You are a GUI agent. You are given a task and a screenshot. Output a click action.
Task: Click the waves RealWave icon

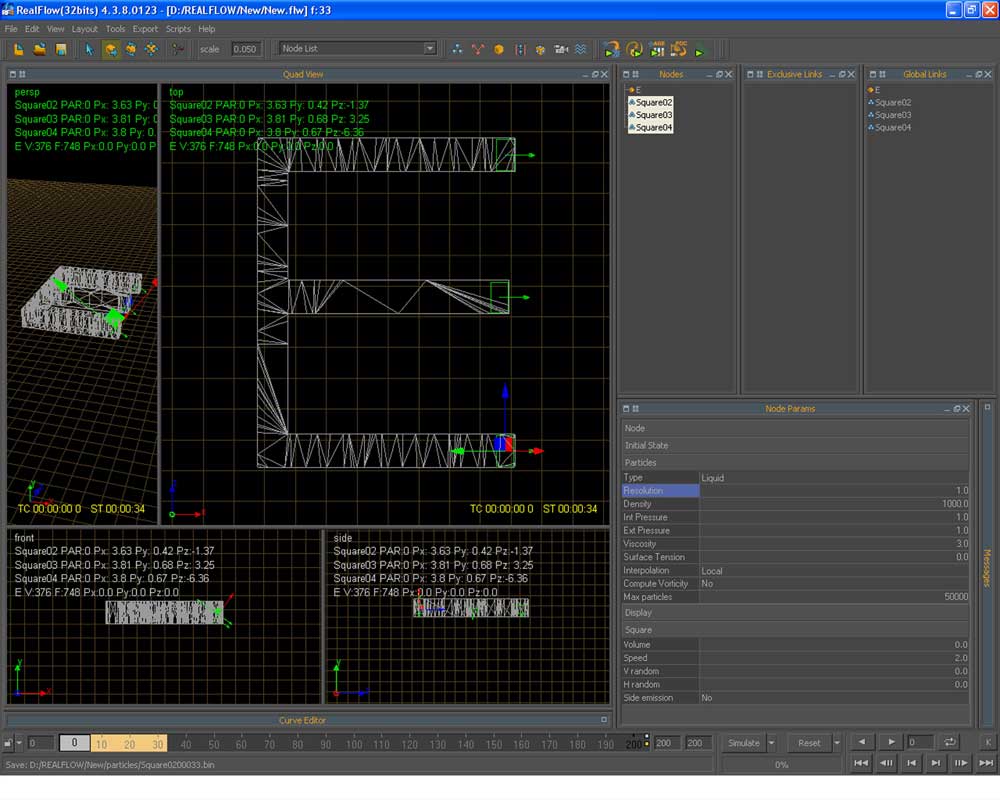click(x=581, y=49)
